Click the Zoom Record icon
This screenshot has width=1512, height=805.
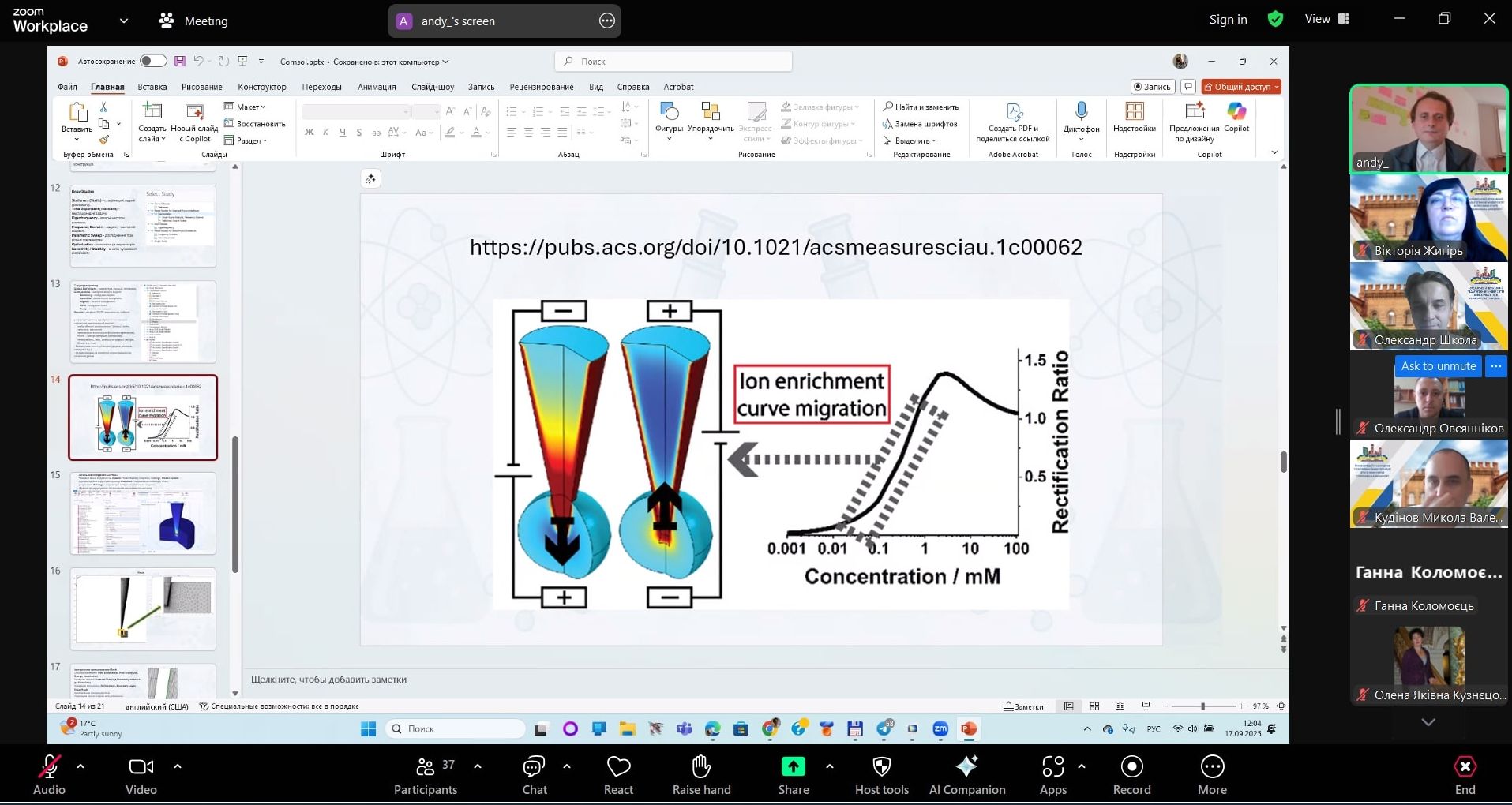[x=1131, y=766]
